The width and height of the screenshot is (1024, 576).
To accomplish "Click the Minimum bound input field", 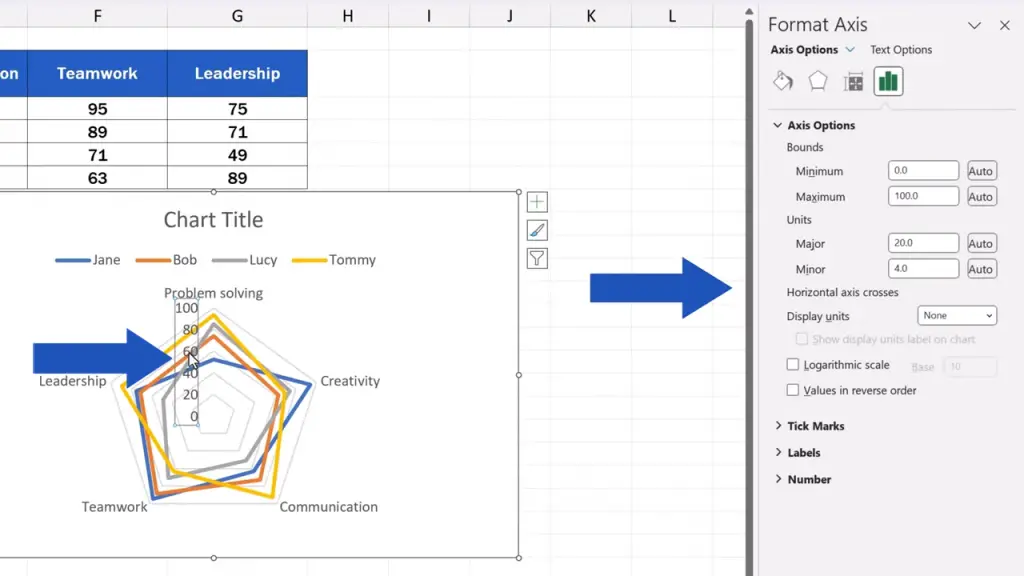I will [x=923, y=170].
